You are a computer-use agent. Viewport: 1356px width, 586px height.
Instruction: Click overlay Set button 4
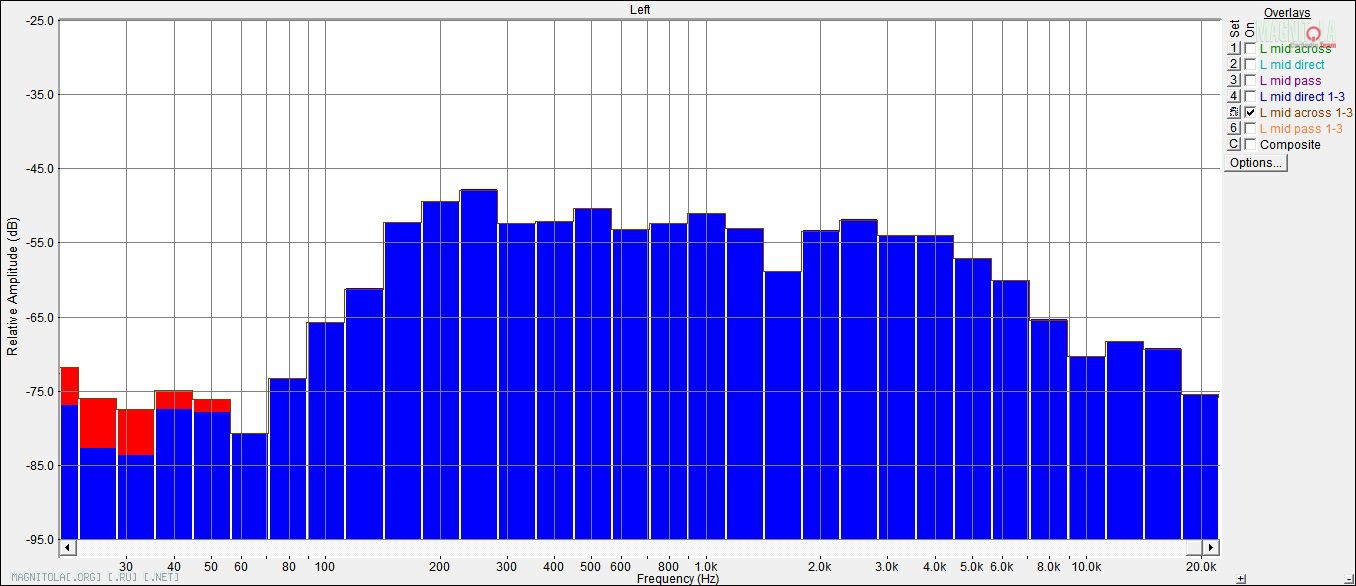pos(1234,97)
